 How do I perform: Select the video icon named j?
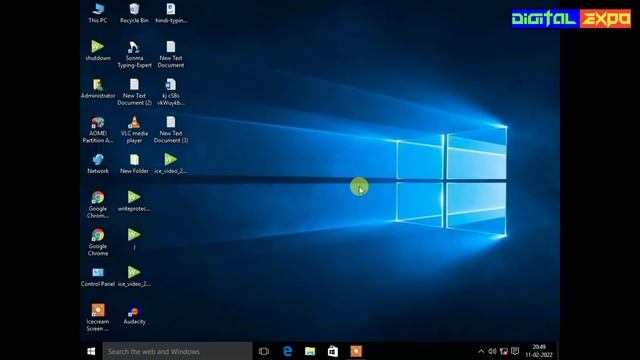pyautogui.click(x=134, y=239)
